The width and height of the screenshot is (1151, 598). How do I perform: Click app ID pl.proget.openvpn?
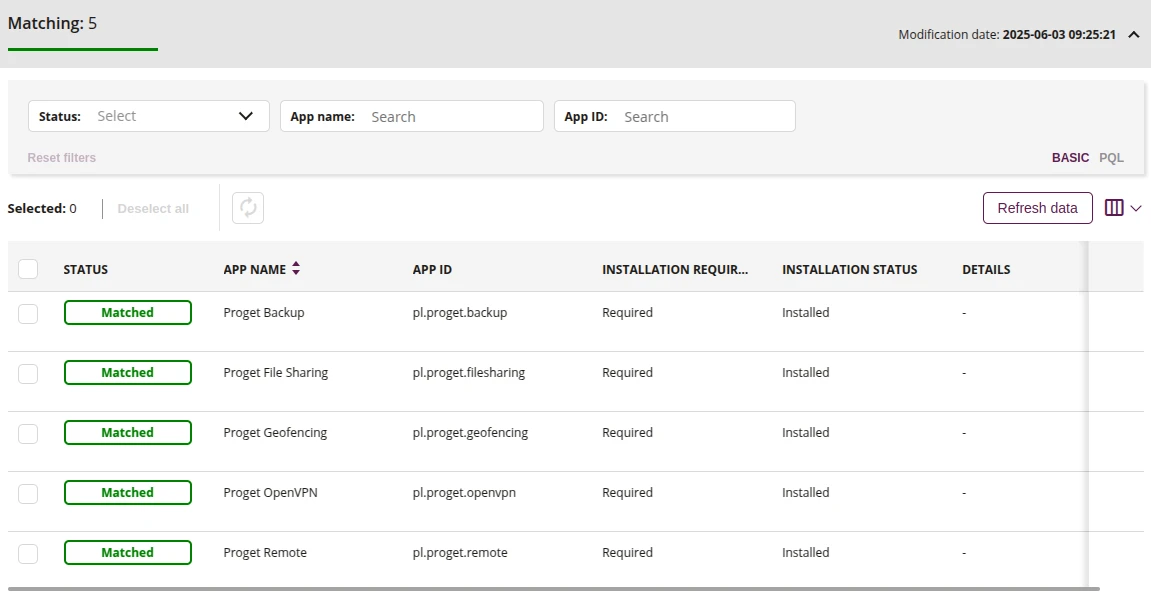[464, 493]
